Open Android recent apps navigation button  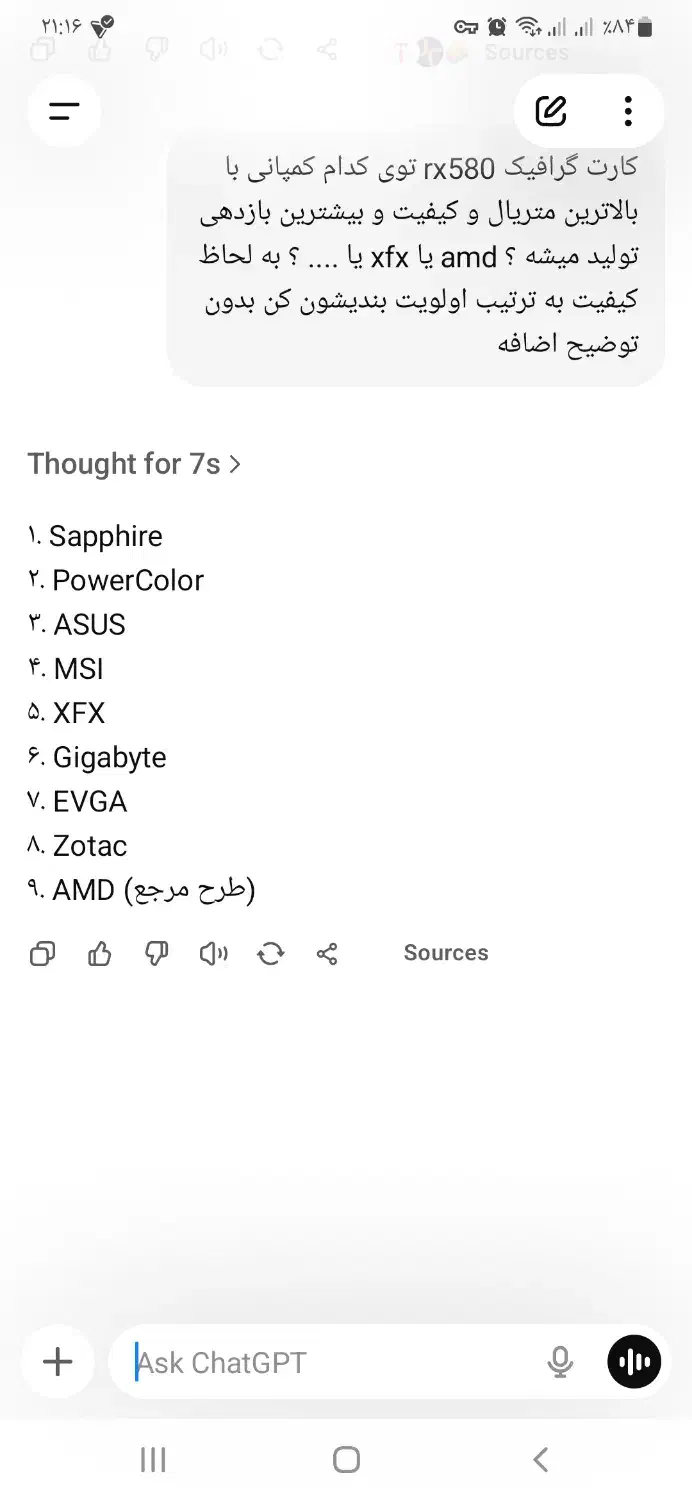[x=153, y=1460]
